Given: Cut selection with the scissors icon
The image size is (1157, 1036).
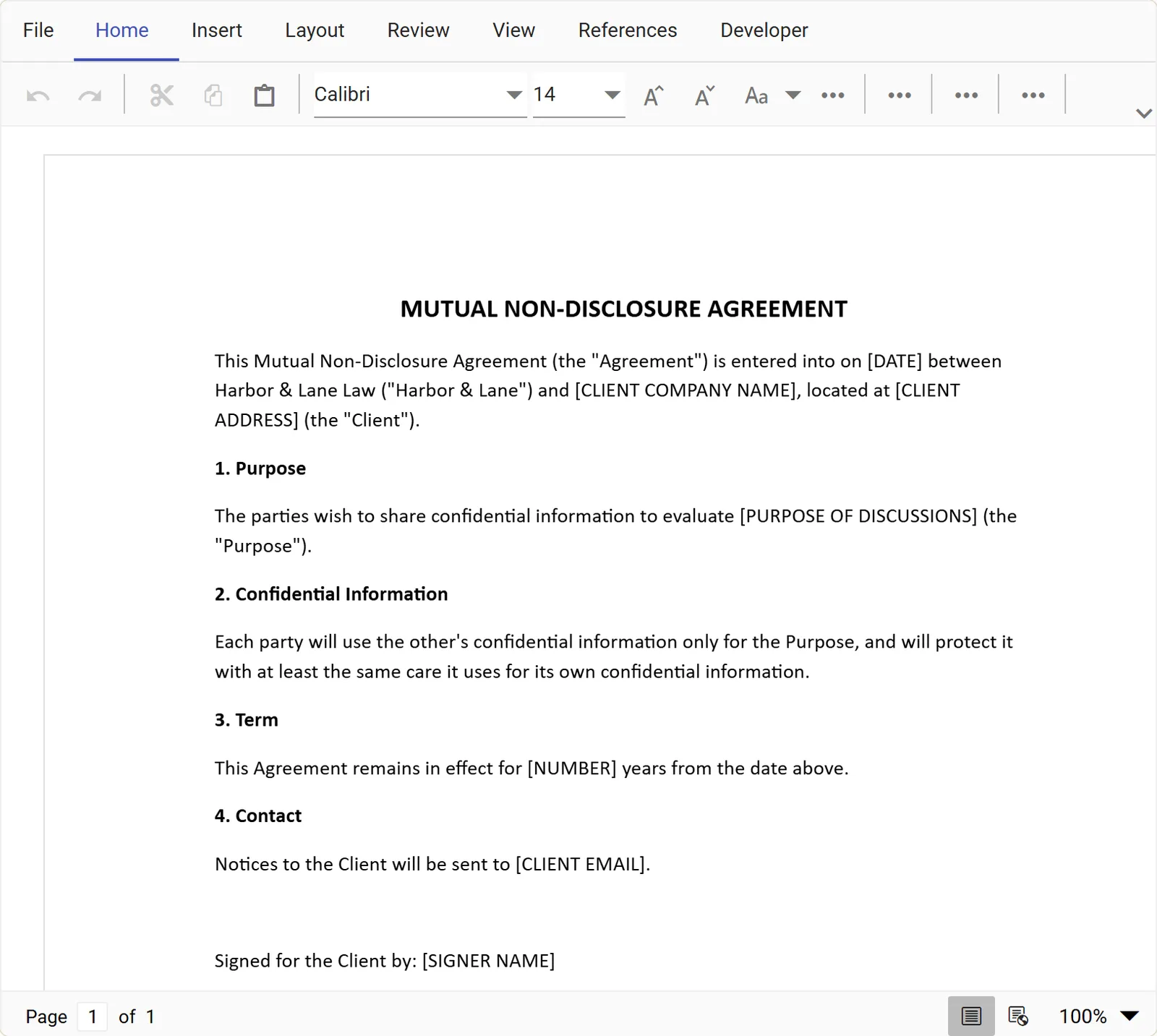Looking at the screenshot, I should [x=161, y=95].
